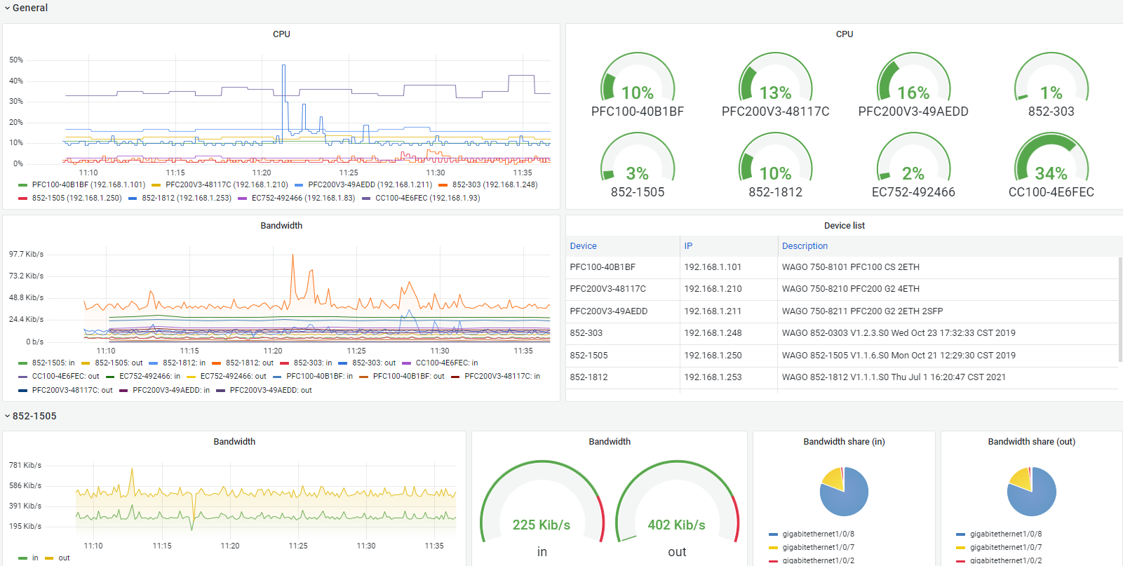Toggle PFC200V3-48117C (192.168.1.210) CPU legend series

[x=226, y=184]
